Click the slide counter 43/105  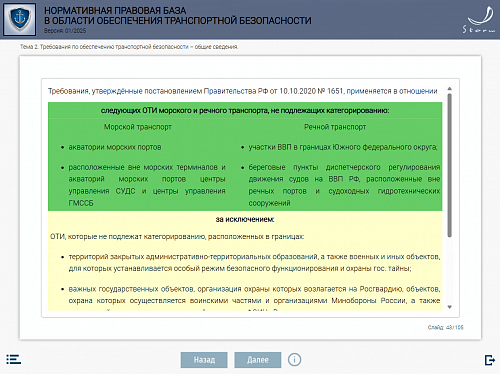coord(446,327)
